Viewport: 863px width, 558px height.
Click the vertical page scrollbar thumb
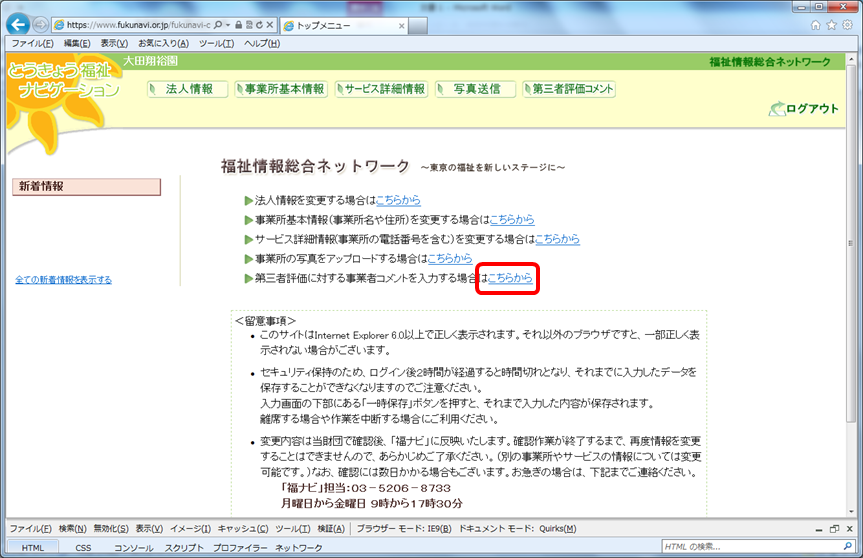(851, 243)
